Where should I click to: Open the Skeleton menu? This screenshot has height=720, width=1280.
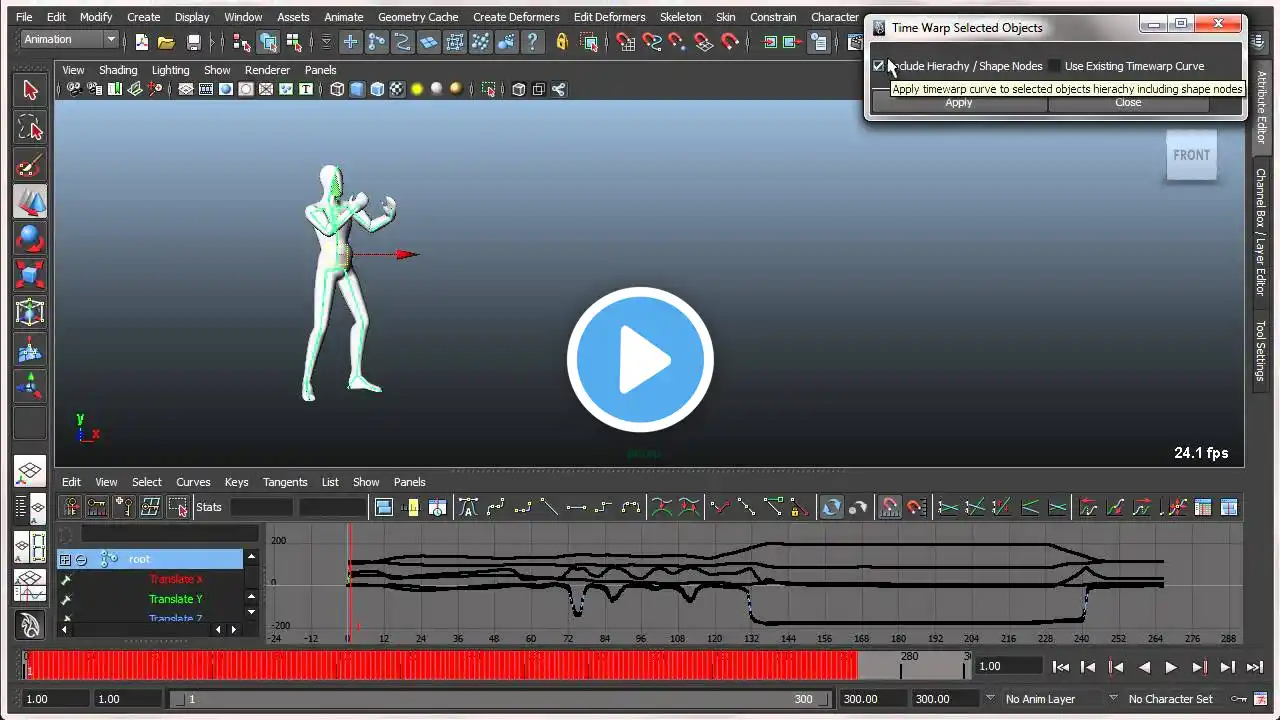click(x=680, y=17)
